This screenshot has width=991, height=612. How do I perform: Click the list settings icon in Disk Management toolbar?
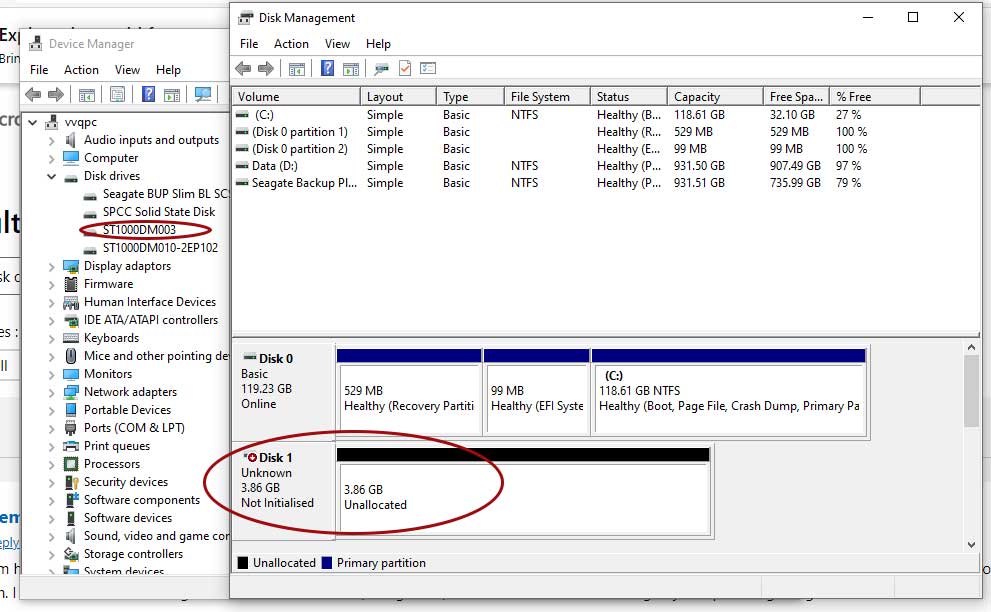point(428,68)
